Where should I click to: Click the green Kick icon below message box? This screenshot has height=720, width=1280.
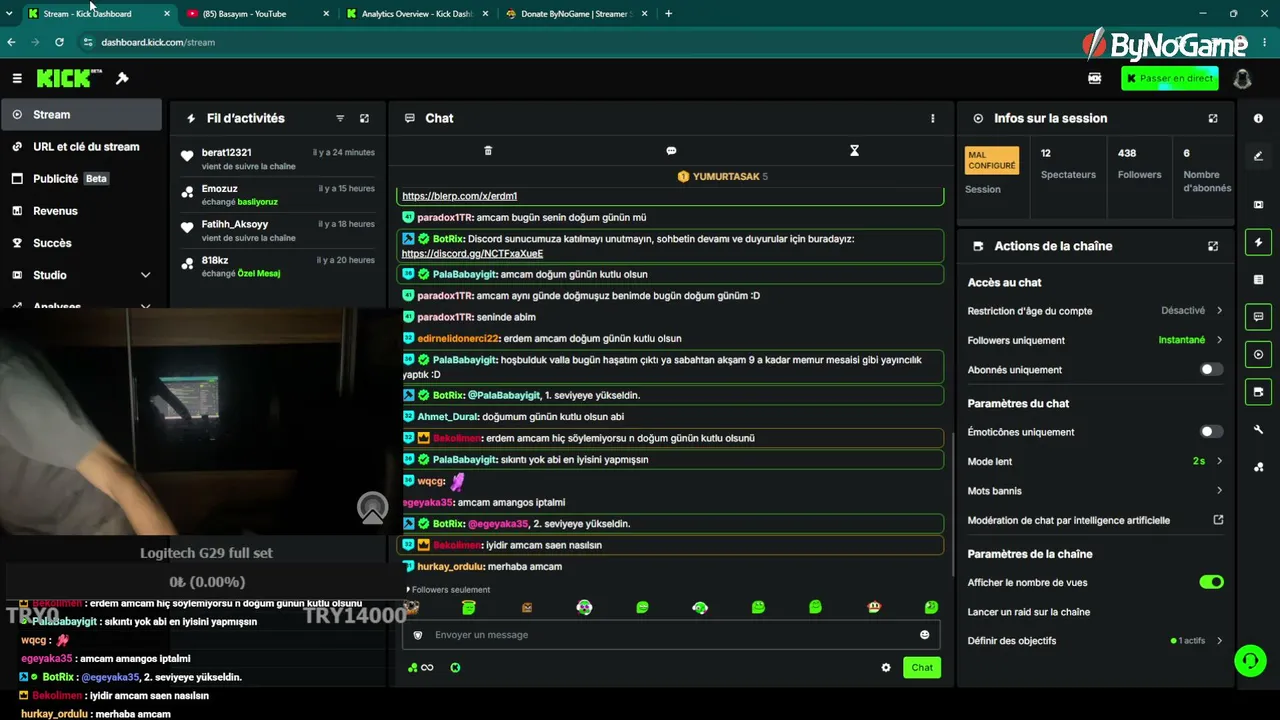tap(455, 668)
